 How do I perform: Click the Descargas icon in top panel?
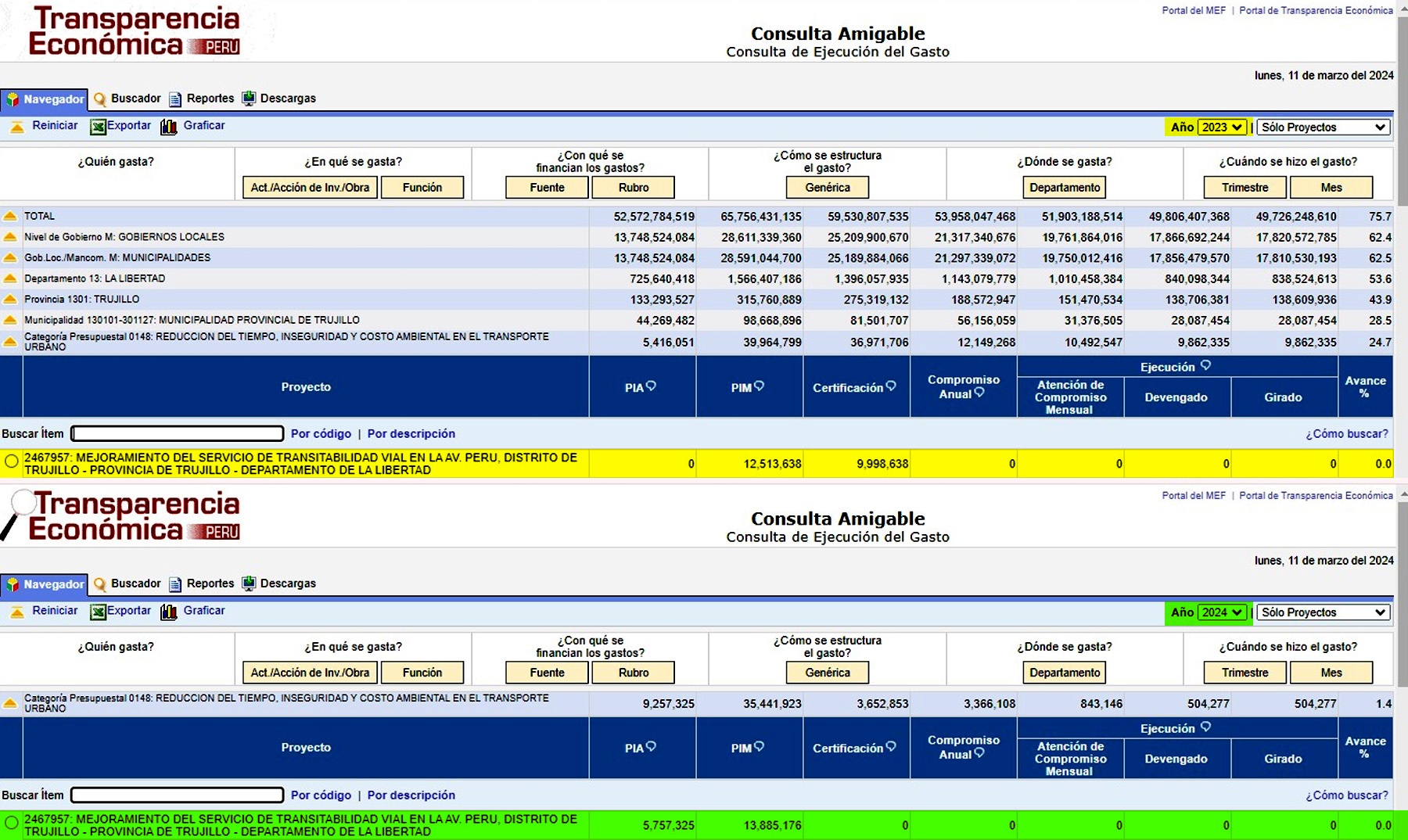tap(249, 99)
